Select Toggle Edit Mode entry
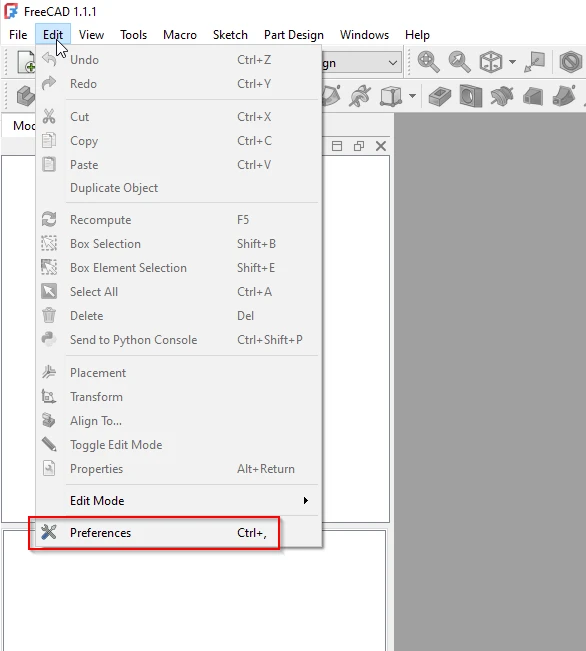Image resolution: width=586 pixels, height=651 pixels. click(179, 445)
